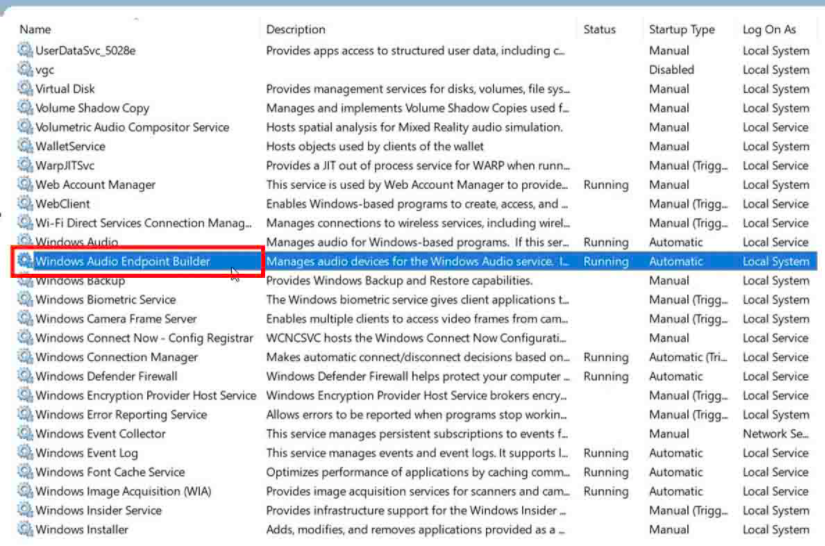The height and width of the screenshot is (546, 825).
Task: Select the Windows Biometric Service row
Action: click(105, 300)
